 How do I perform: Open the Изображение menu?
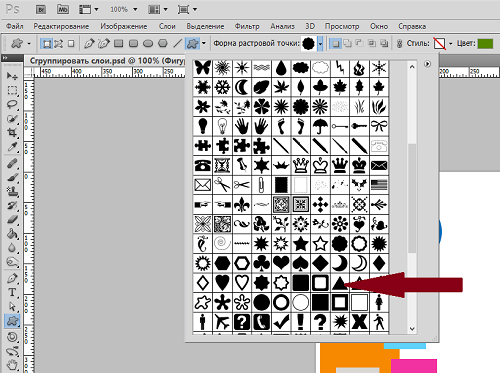tap(124, 26)
